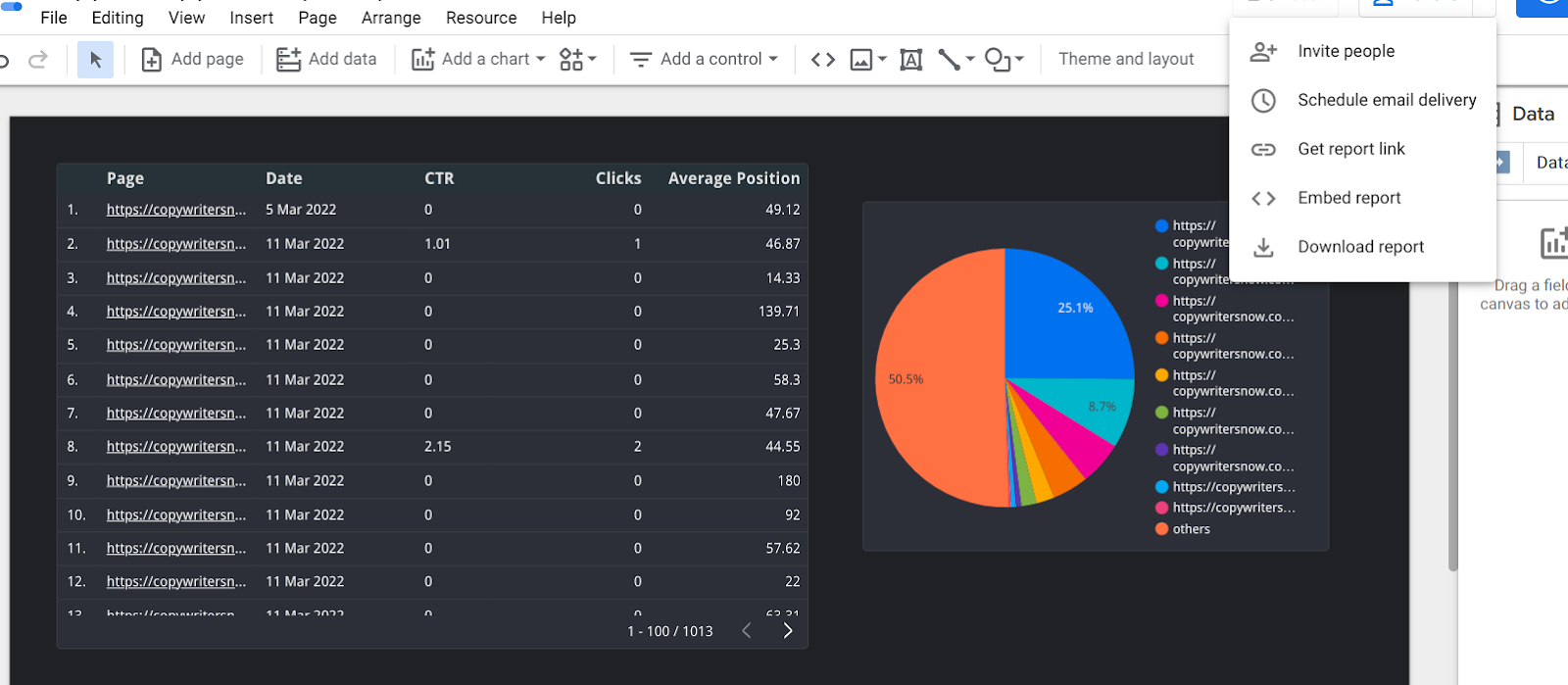Screen dimensions: 1568x685
Task: Sort table by Date column header
Action: point(283,178)
